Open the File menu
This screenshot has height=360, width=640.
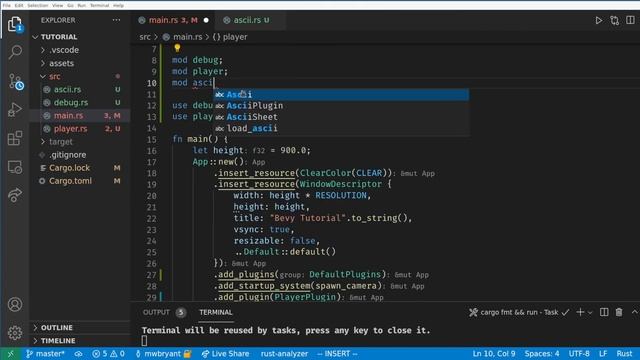pyautogui.click(x=7, y=5)
